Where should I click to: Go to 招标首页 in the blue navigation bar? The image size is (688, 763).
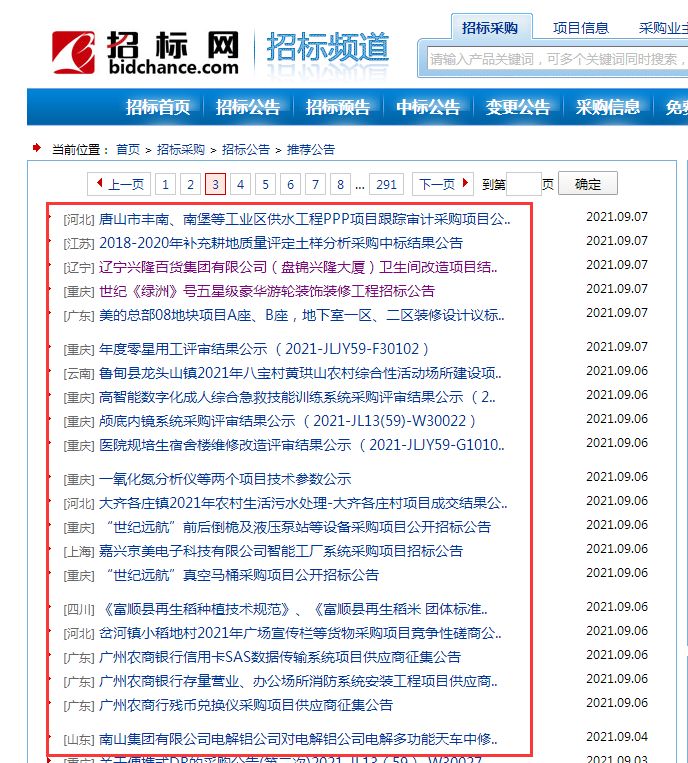[x=158, y=107]
